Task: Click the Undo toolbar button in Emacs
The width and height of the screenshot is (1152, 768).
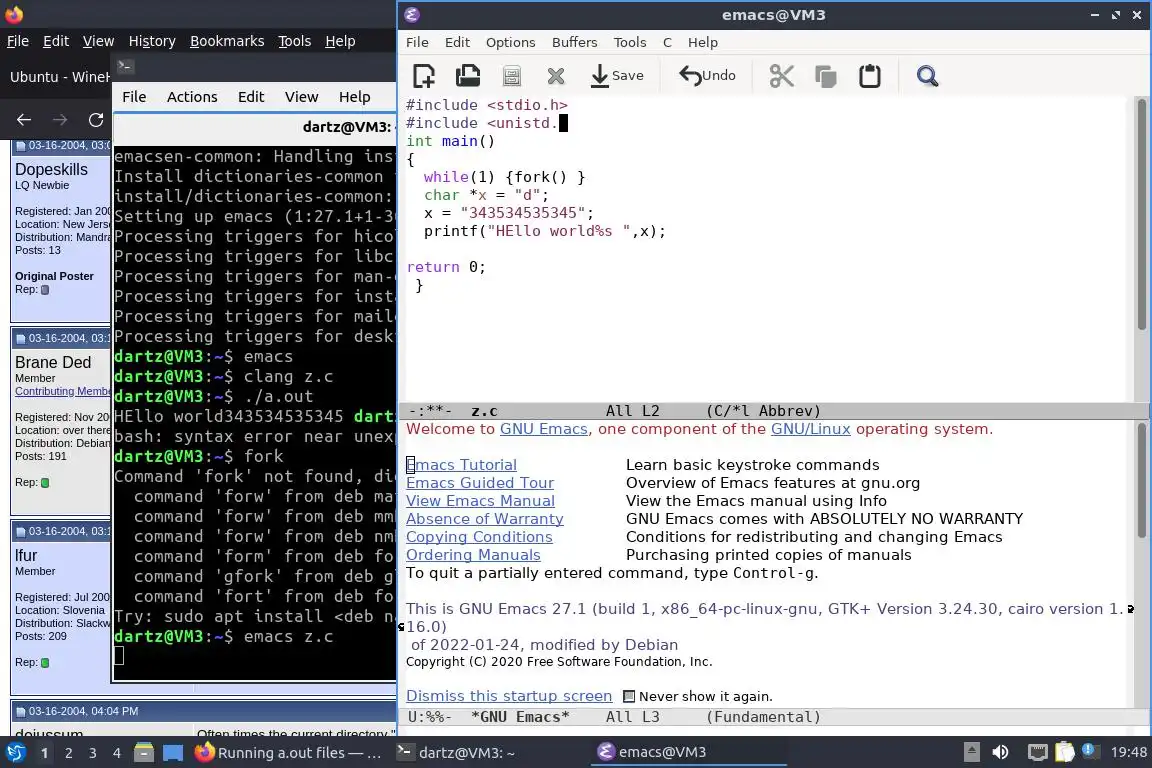Action: [x=707, y=76]
